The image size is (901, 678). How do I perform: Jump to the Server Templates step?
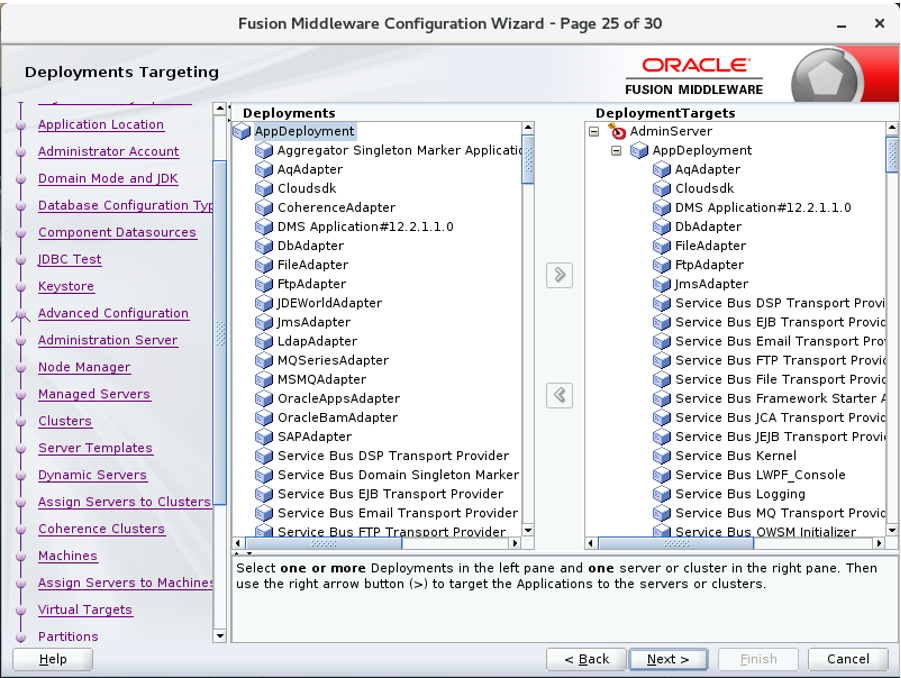pos(95,448)
